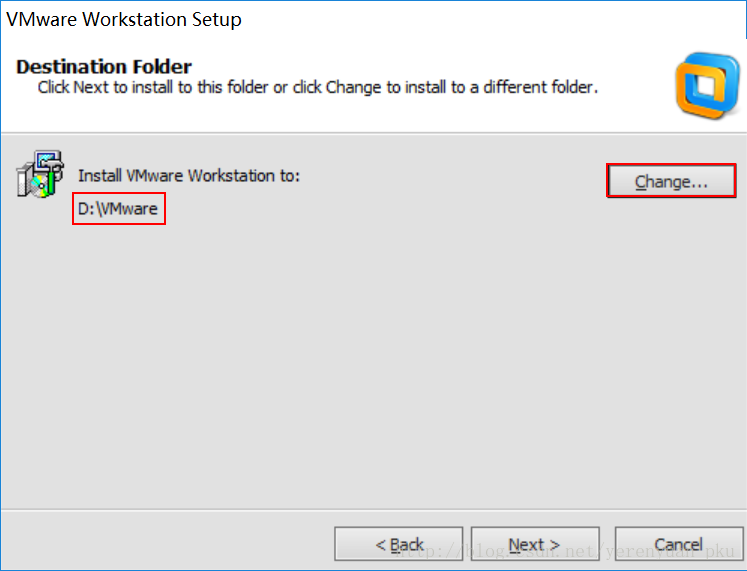Viewport: 747px width, 571px height.
Task: Click the installer package icon beside the install label
Action: coord(40,176)
